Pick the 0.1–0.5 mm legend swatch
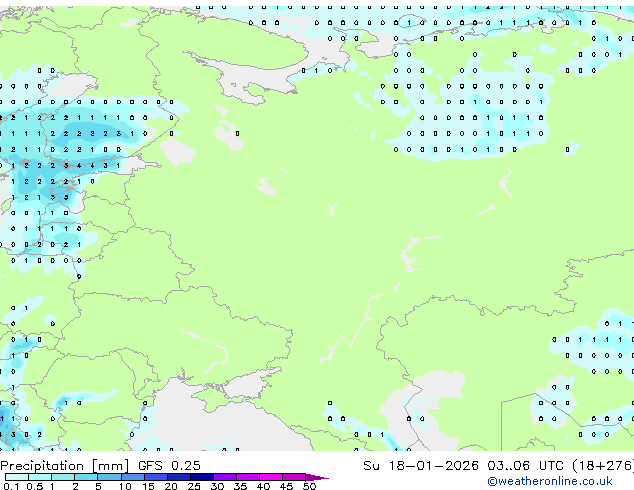634x490 pixels. pos(17,477)
